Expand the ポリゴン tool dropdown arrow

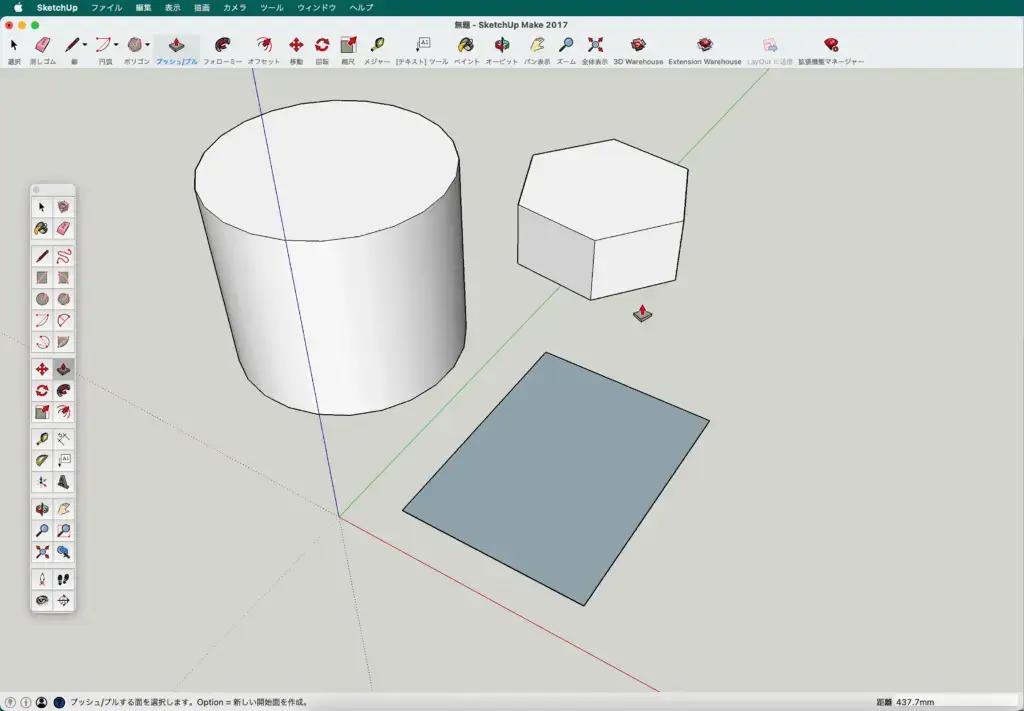pyautogui.click(x=148, y=45)
